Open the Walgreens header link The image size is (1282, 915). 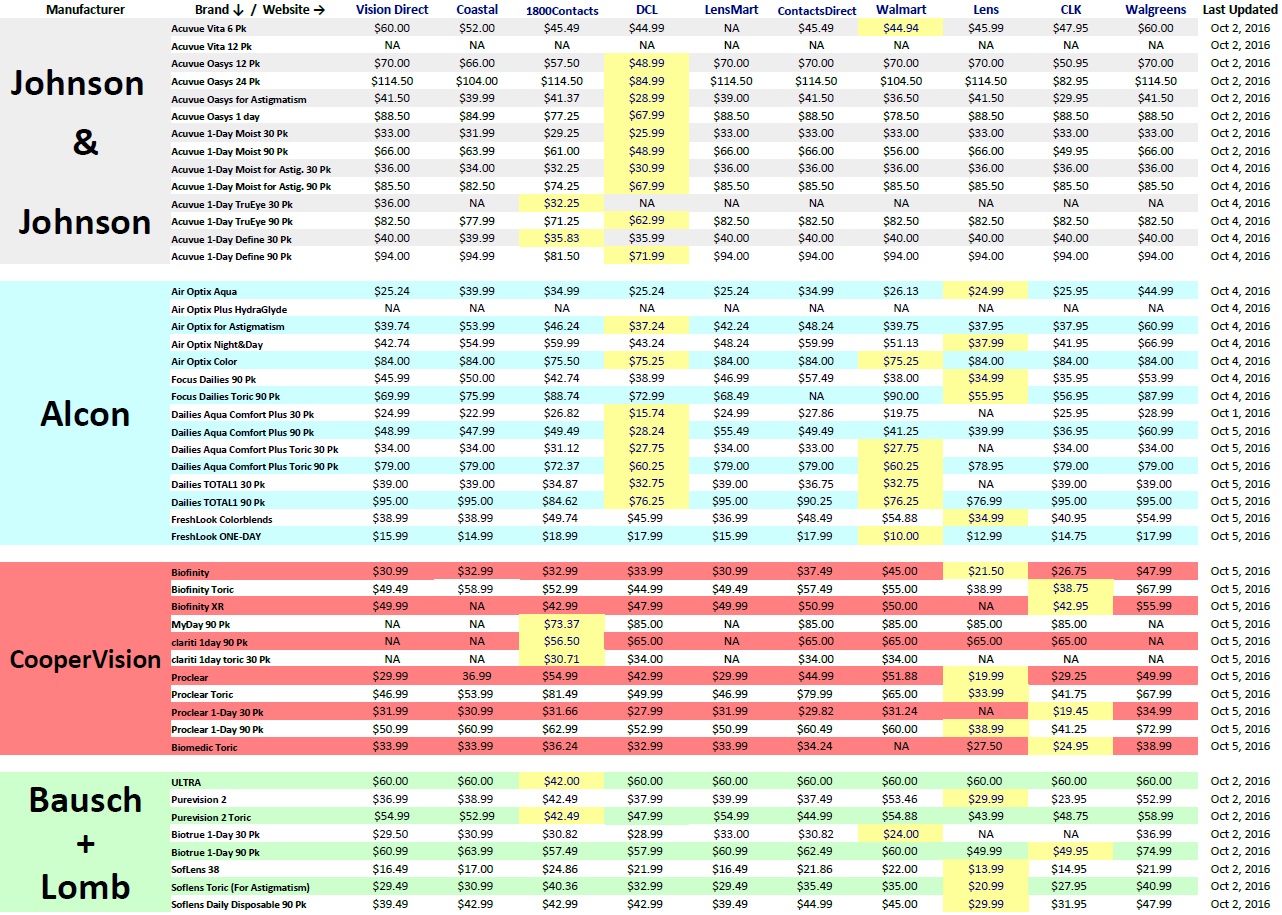coord(1156,9)
